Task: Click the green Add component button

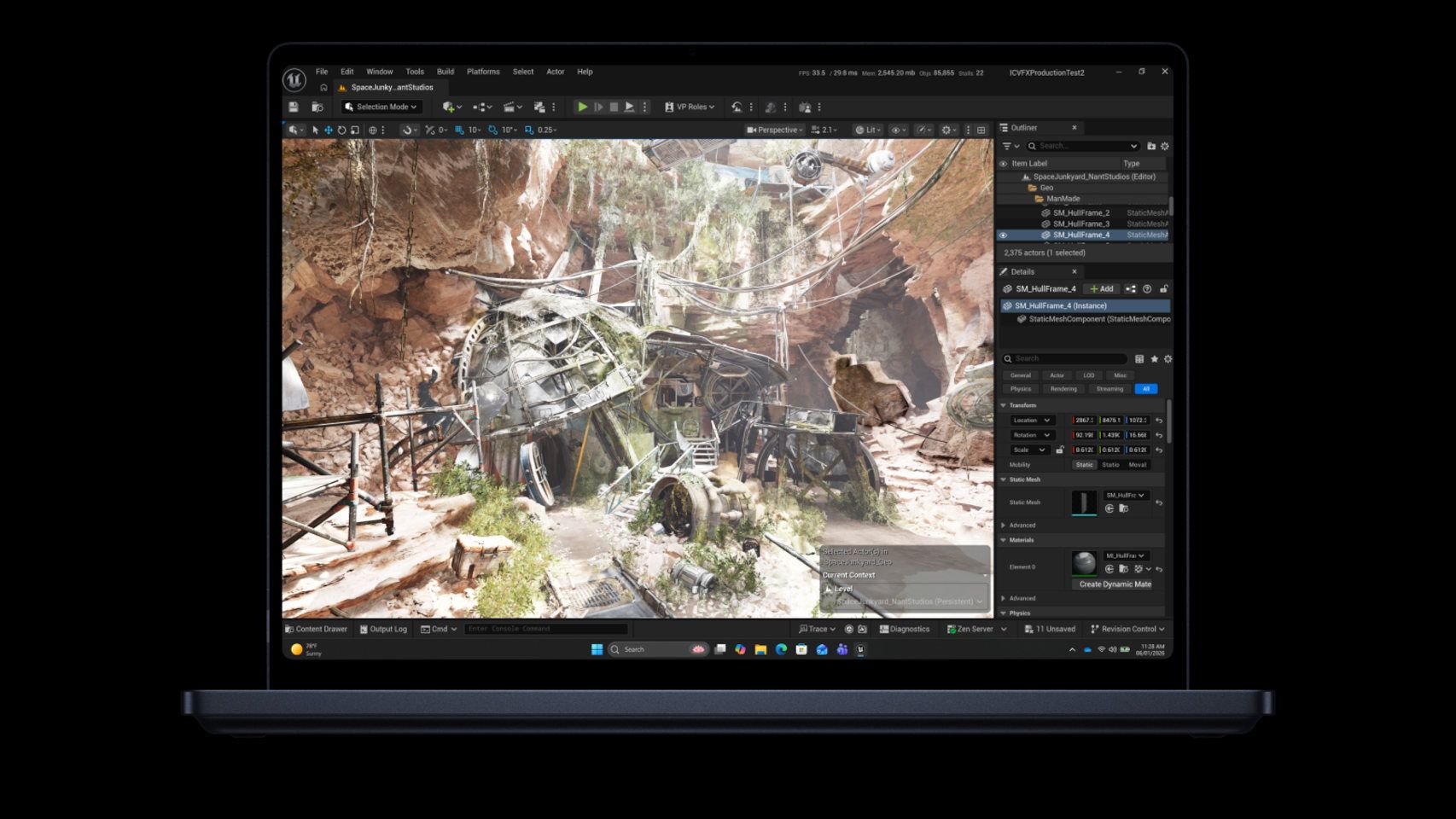Action: click(1102, 288)
